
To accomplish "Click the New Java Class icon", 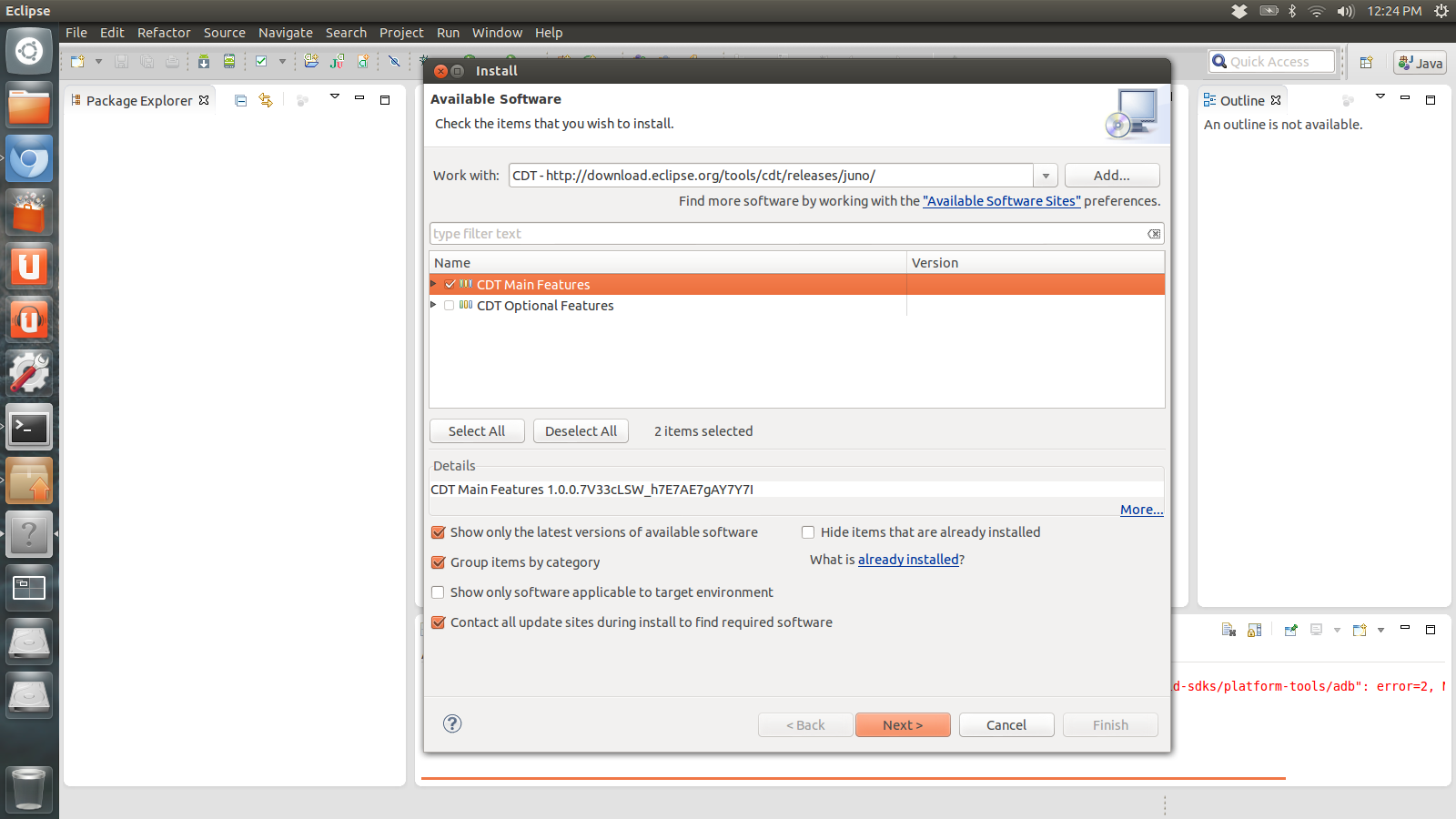I will click(363, 61).
